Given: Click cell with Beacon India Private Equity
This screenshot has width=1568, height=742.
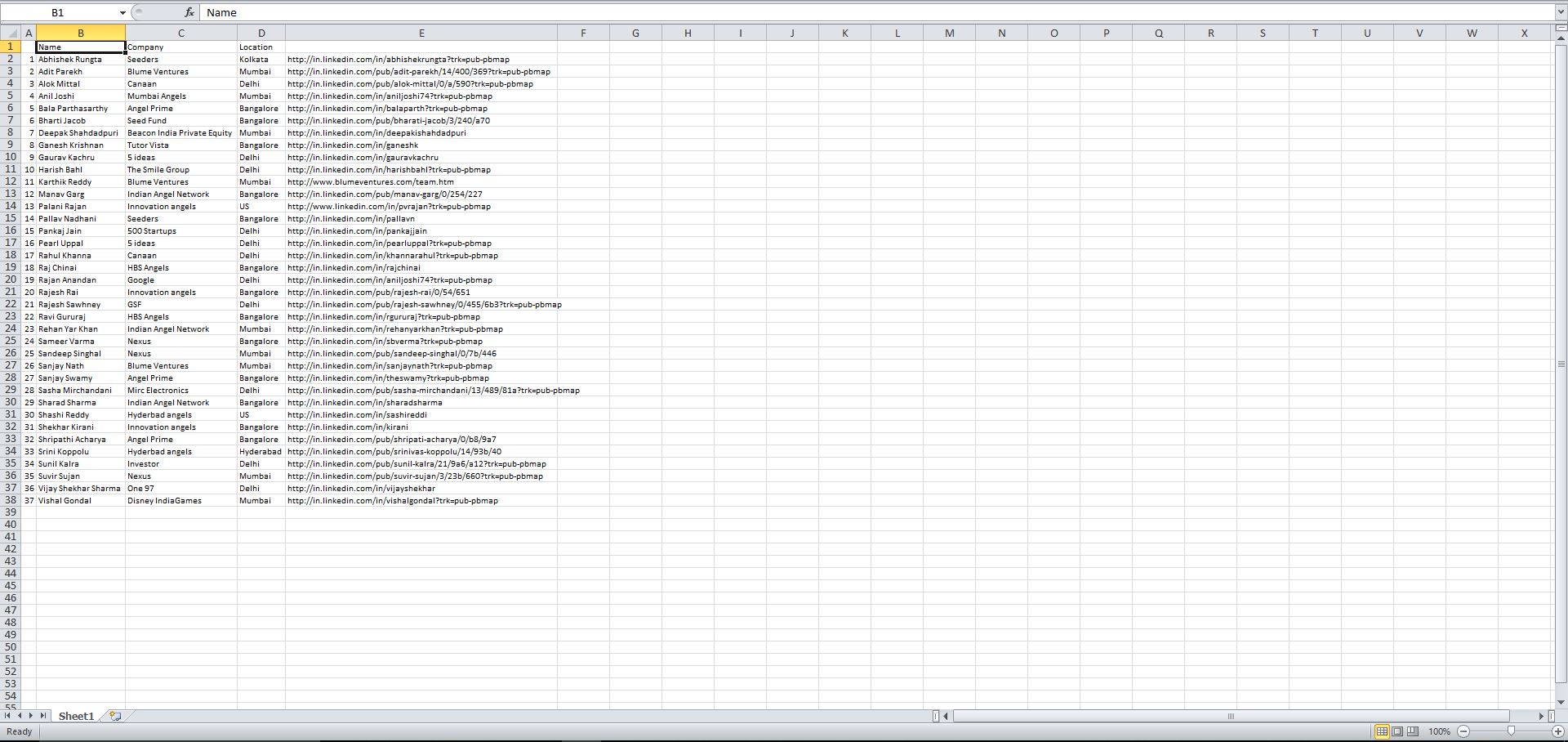Looking at the screenshot, I should click(181, 132).
